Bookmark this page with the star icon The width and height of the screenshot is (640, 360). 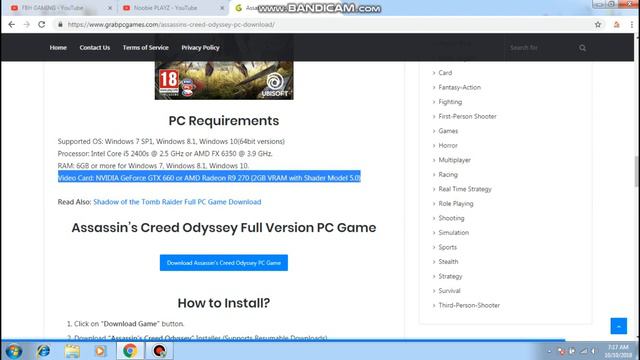tap(598, 24)
